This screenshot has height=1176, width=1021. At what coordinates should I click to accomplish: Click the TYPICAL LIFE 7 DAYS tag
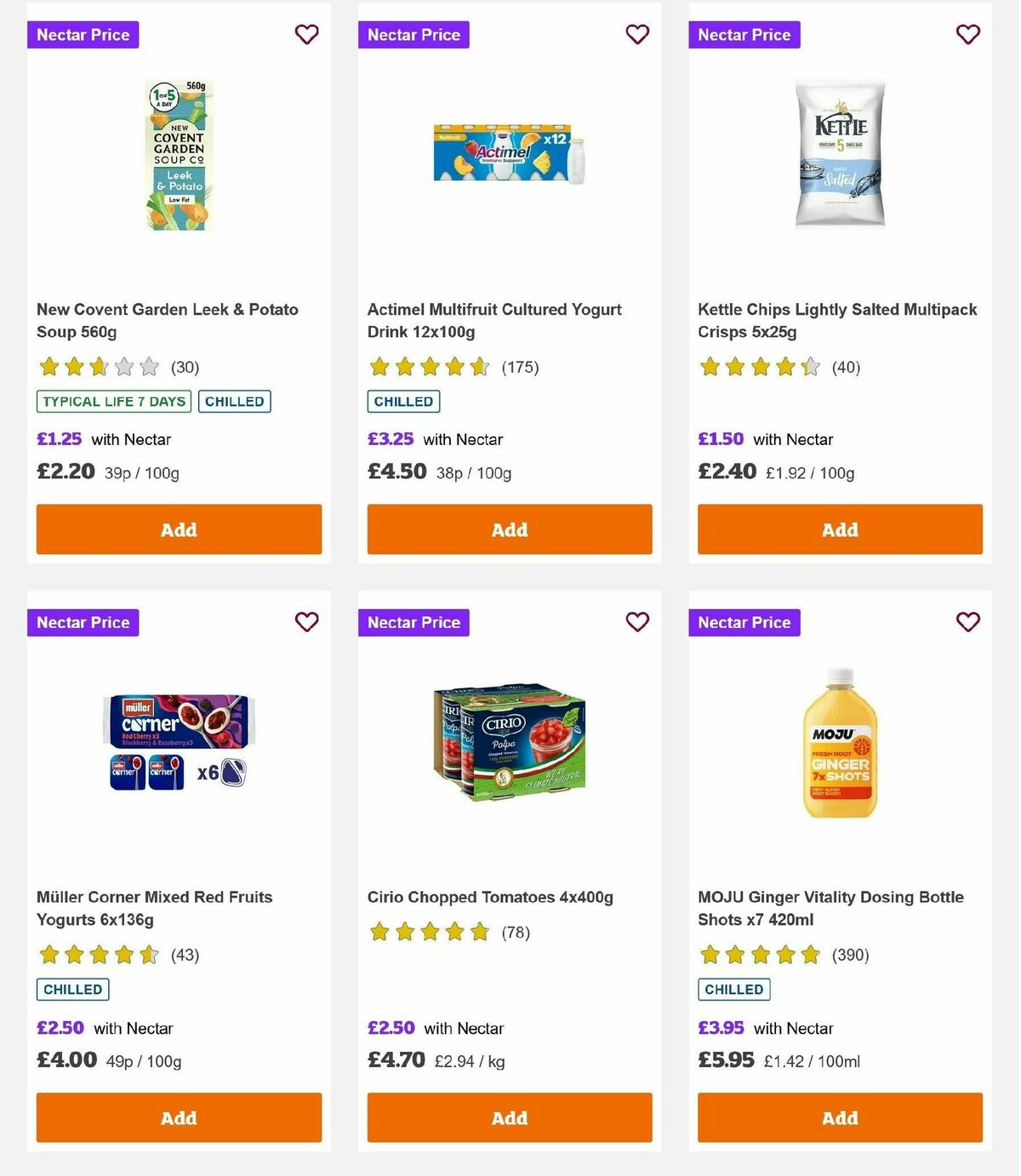[x=113, y=401]
